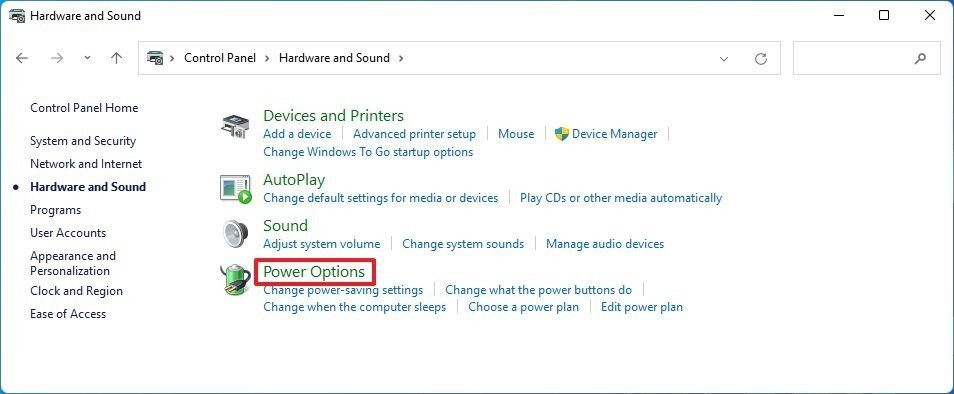Open Mouse settings link
The width and height of the screenshot is (954, 394).
[516, 134]
